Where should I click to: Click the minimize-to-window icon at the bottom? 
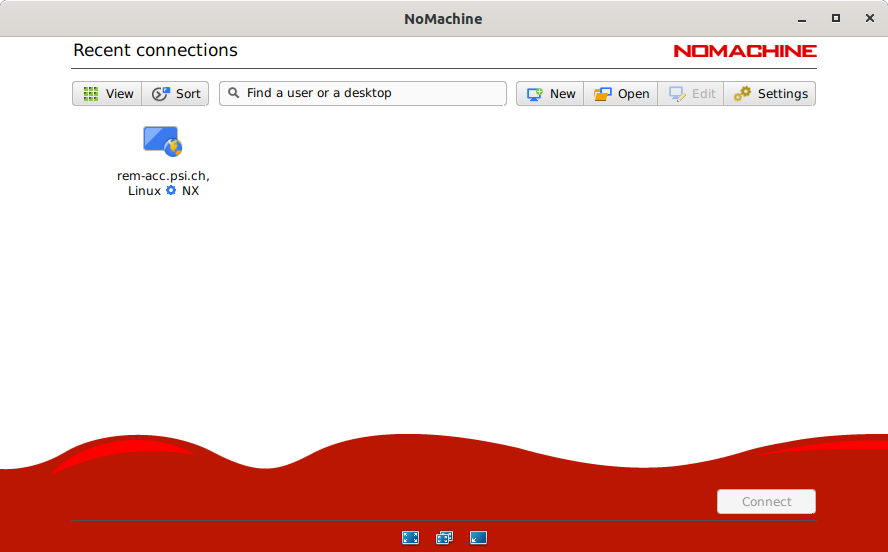click(479, 537)
